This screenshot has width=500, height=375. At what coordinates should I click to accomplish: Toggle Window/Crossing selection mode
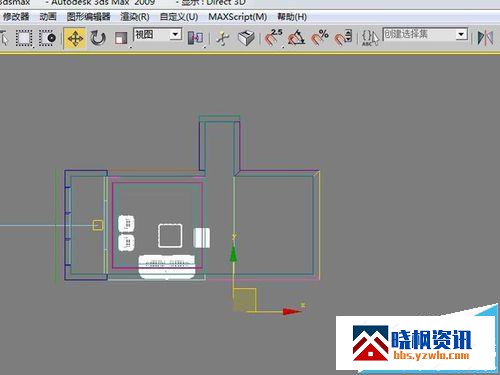coord(47,38)
